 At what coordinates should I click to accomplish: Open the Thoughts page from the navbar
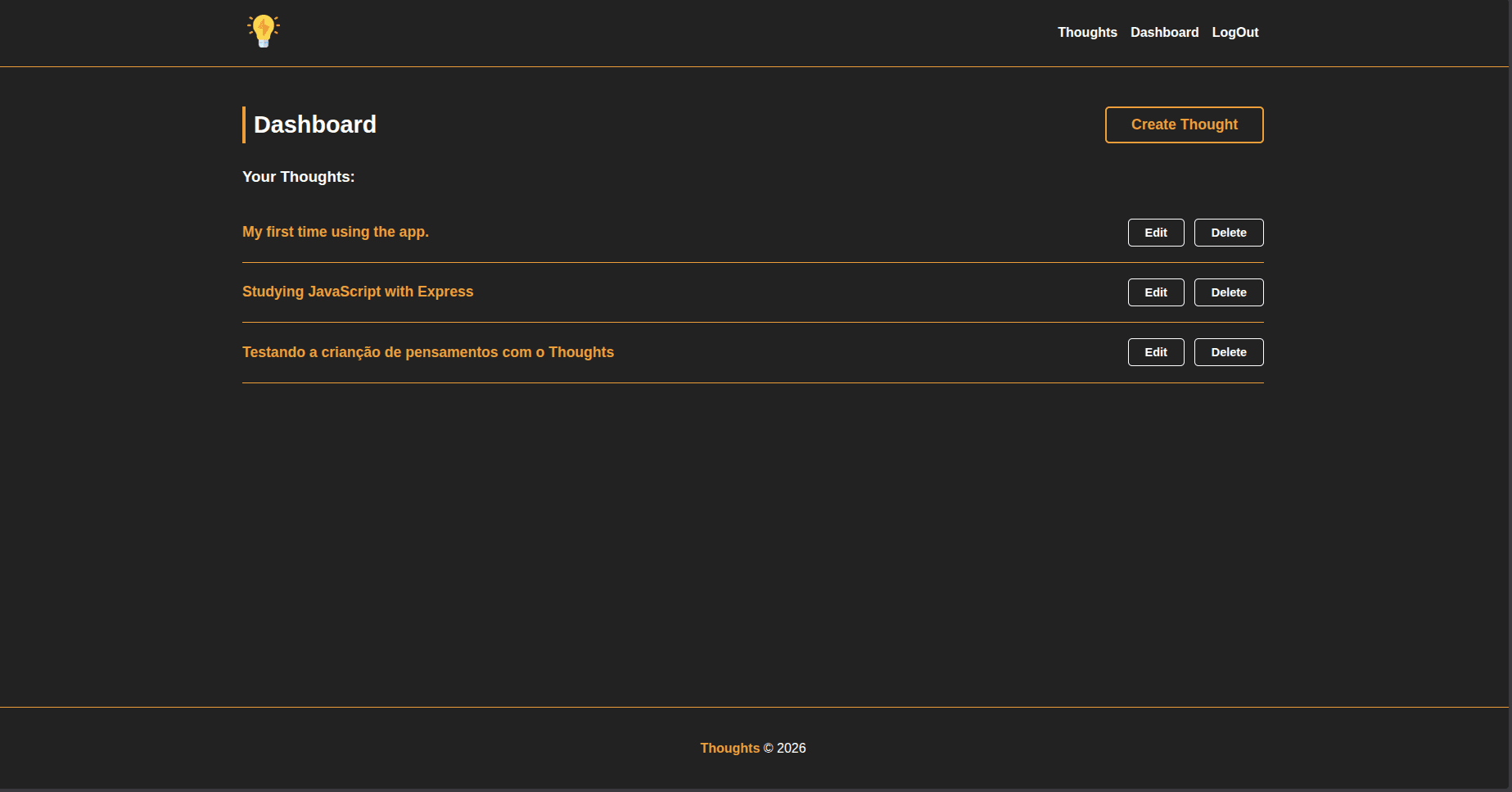coord(1086,33)
